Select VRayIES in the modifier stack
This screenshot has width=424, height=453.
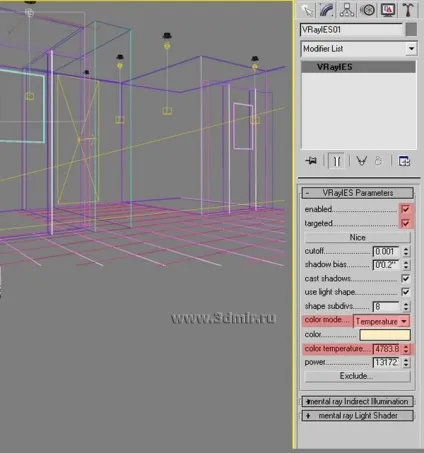[358, 67]
